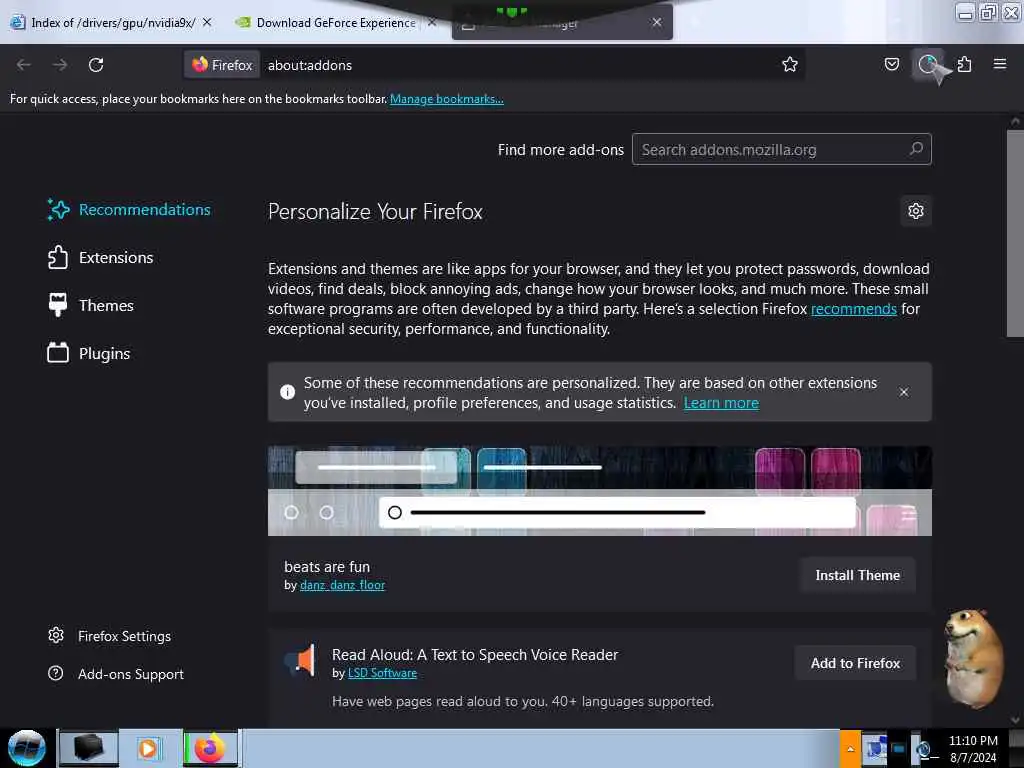Open Add-ons Support from sidebar
The height and width of the screenshot is (768, 1024).
116,674
